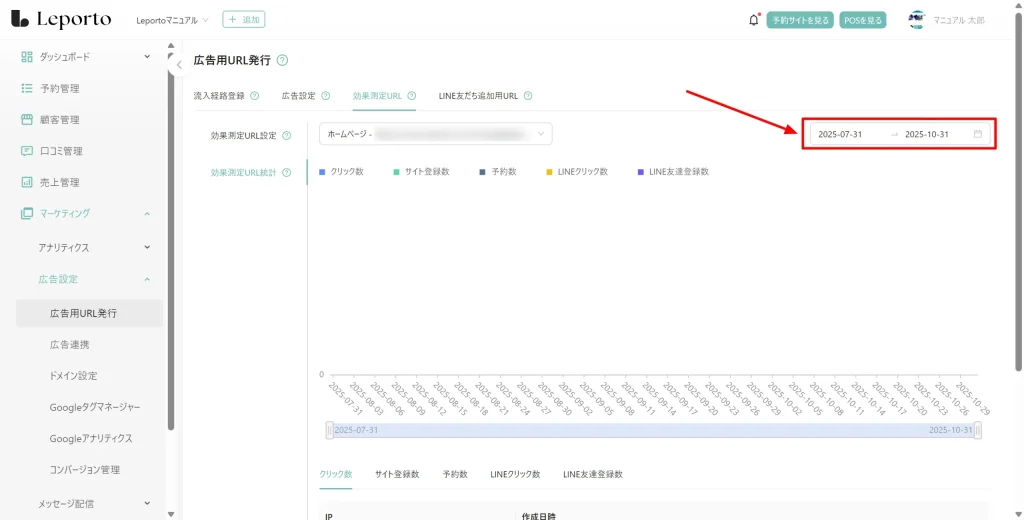Screen dimensions: 1024x520
Task: Click help icon next to 広告用URL発行 title
Action: click(x=282, y=61)
